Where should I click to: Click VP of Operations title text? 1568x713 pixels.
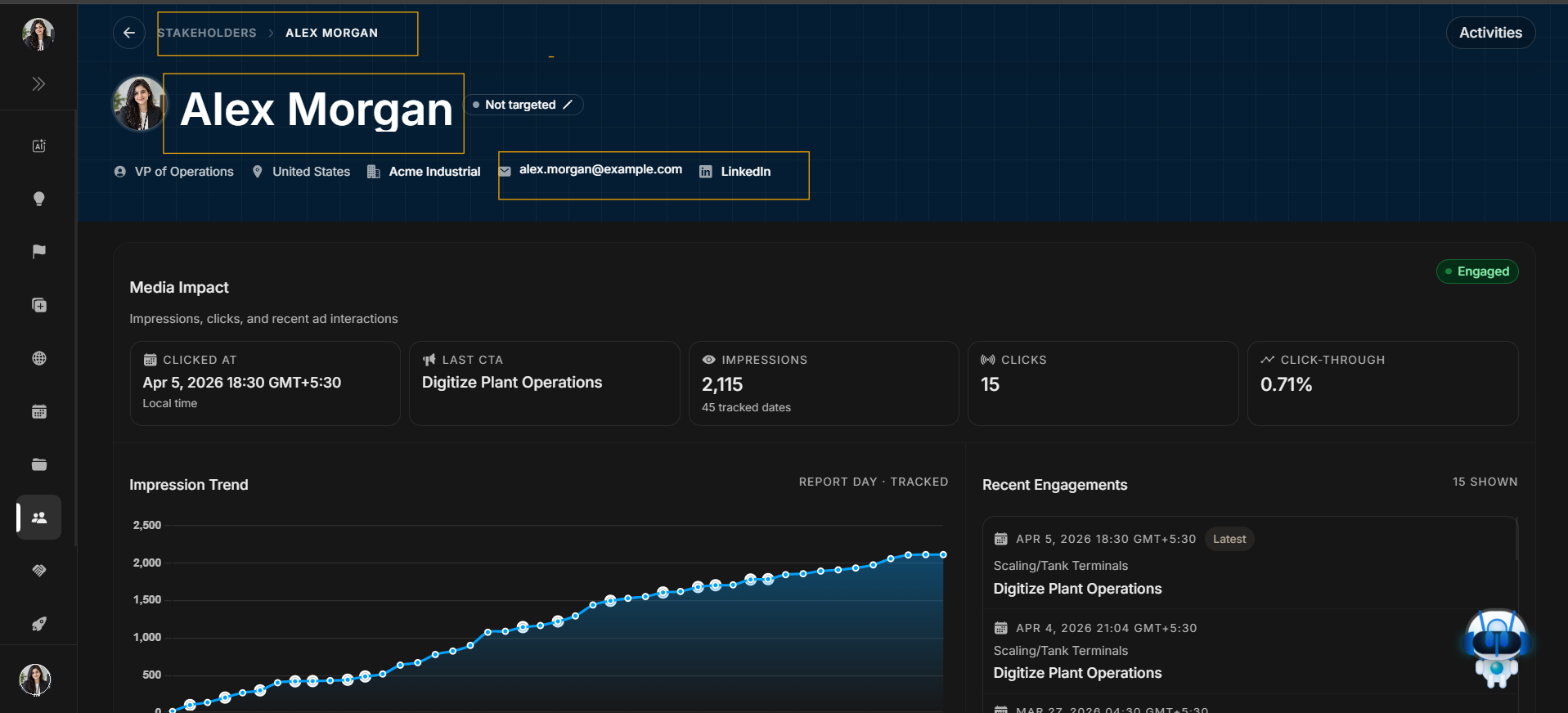[184, 172]
